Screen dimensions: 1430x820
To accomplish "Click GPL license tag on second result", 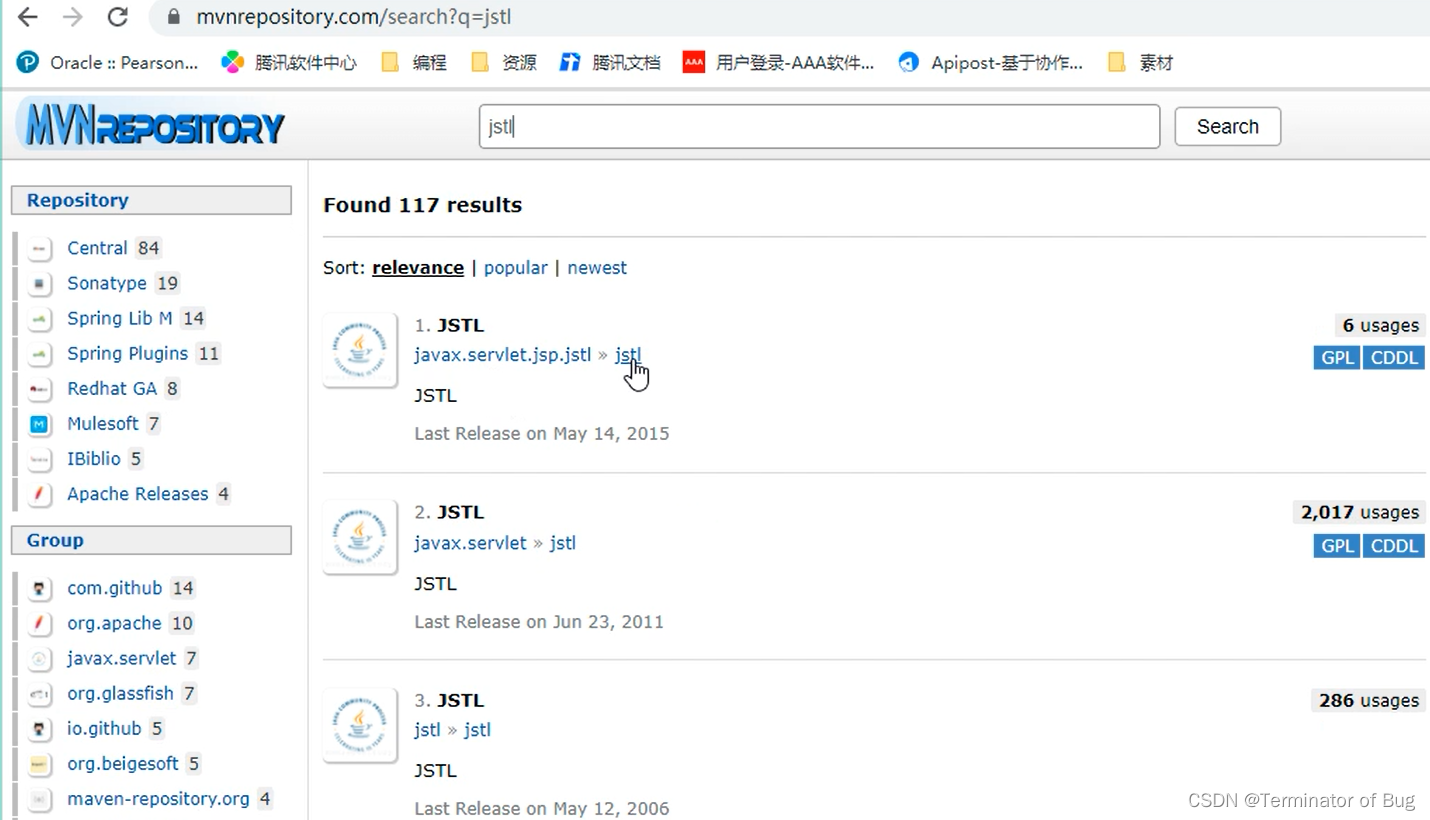I will click(1337, 546).
